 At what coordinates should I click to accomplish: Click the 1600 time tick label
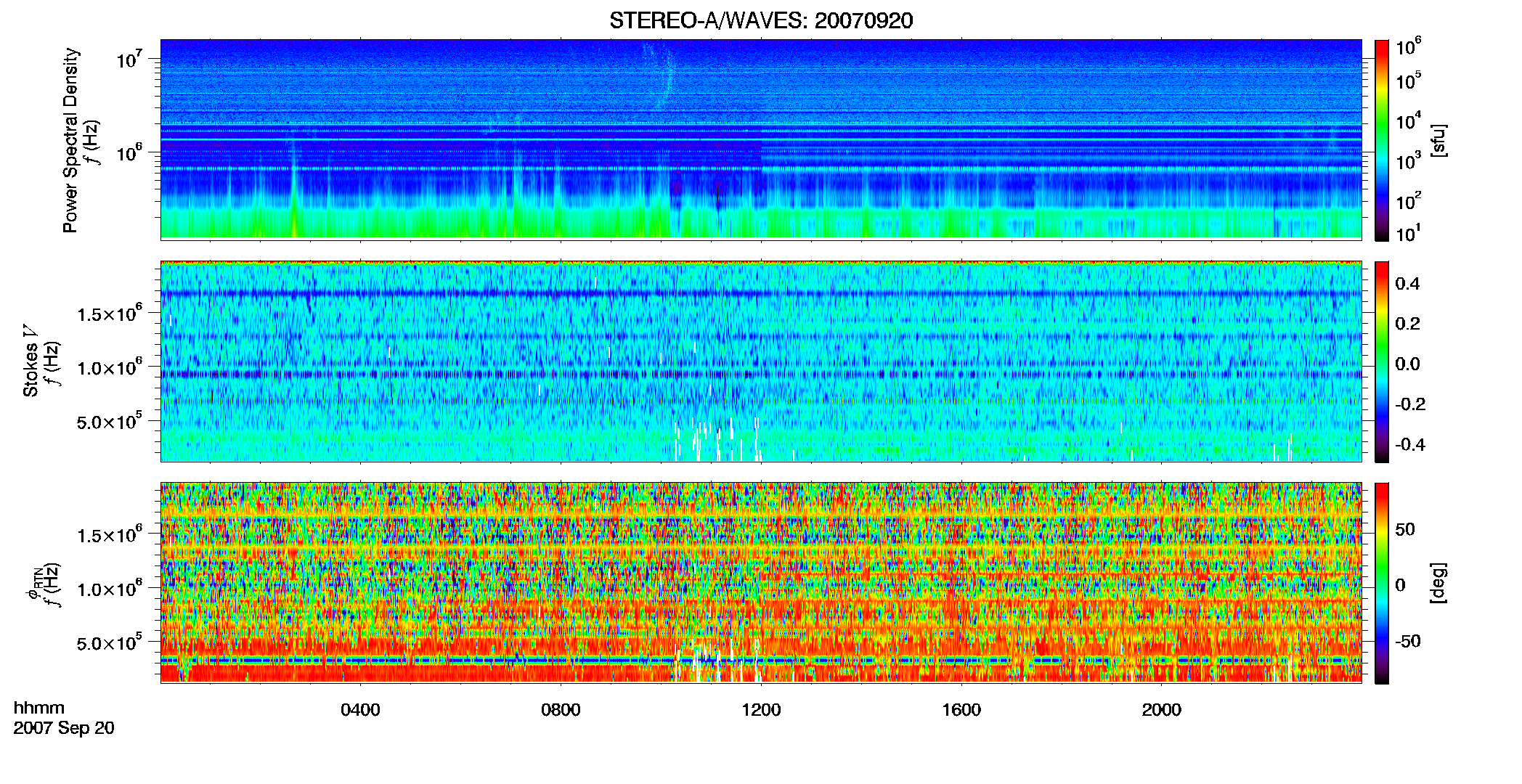[961, 709]
